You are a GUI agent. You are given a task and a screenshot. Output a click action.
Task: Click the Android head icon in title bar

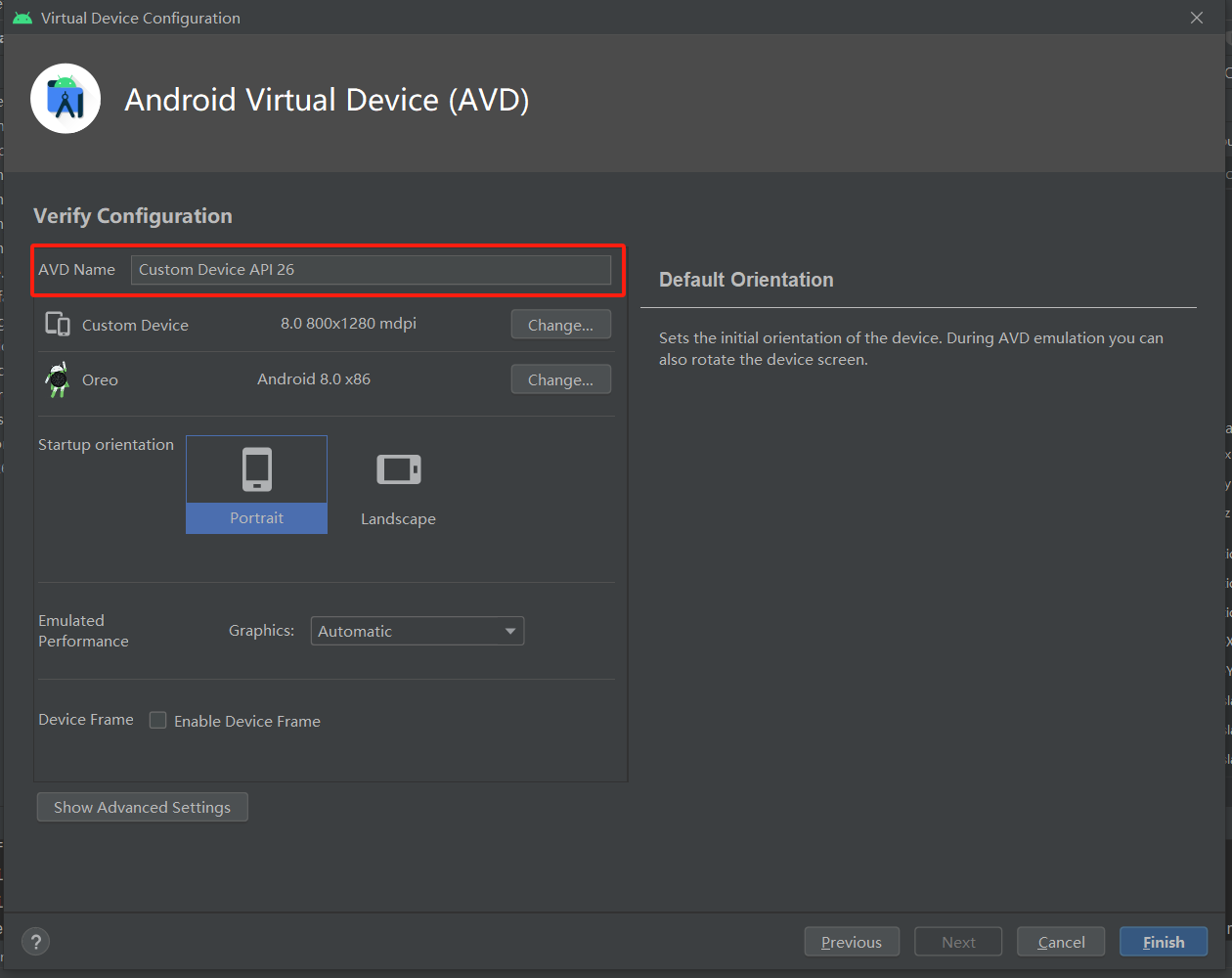(x=22, y=18)
